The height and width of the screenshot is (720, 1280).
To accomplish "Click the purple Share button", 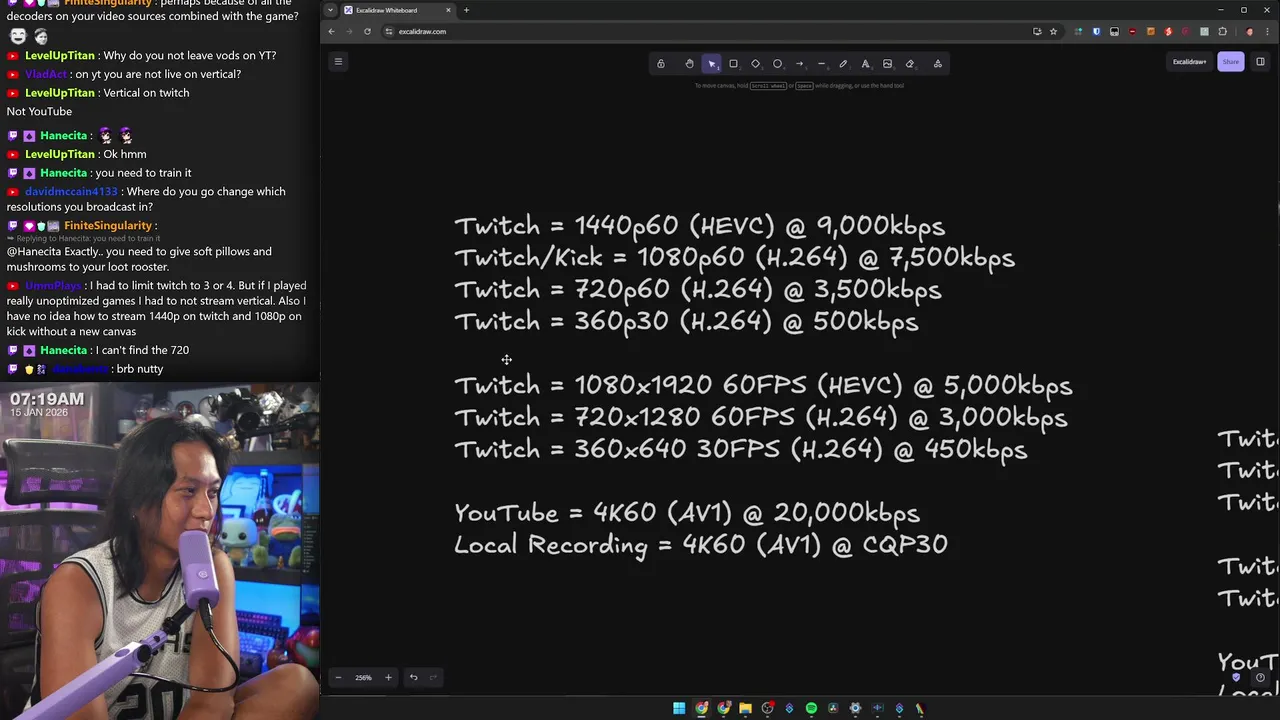I will [1230, 62].
